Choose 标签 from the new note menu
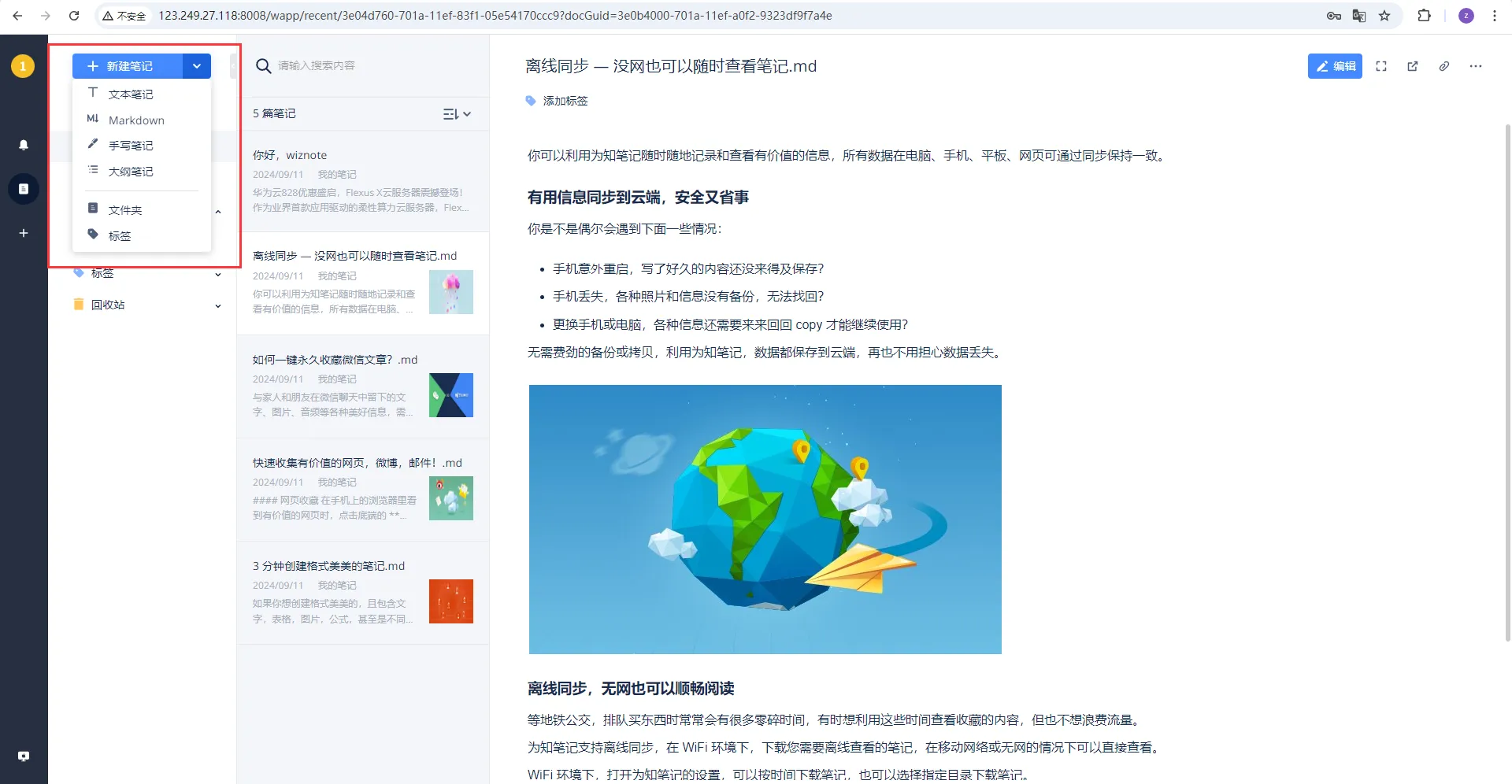Image resolution: width=1512 pixels, height=784 pixels. [x=142, y=235]
